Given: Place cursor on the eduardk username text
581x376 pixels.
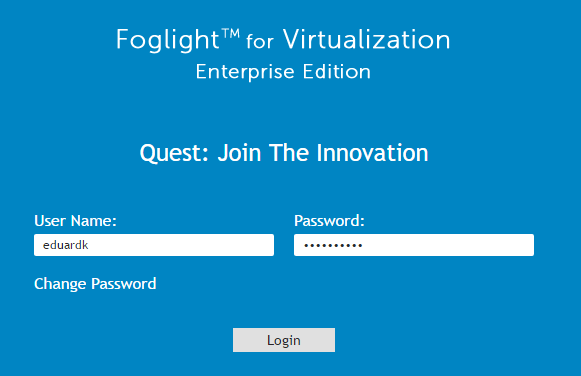Looking at the screenshot, I should coord(66,245).
